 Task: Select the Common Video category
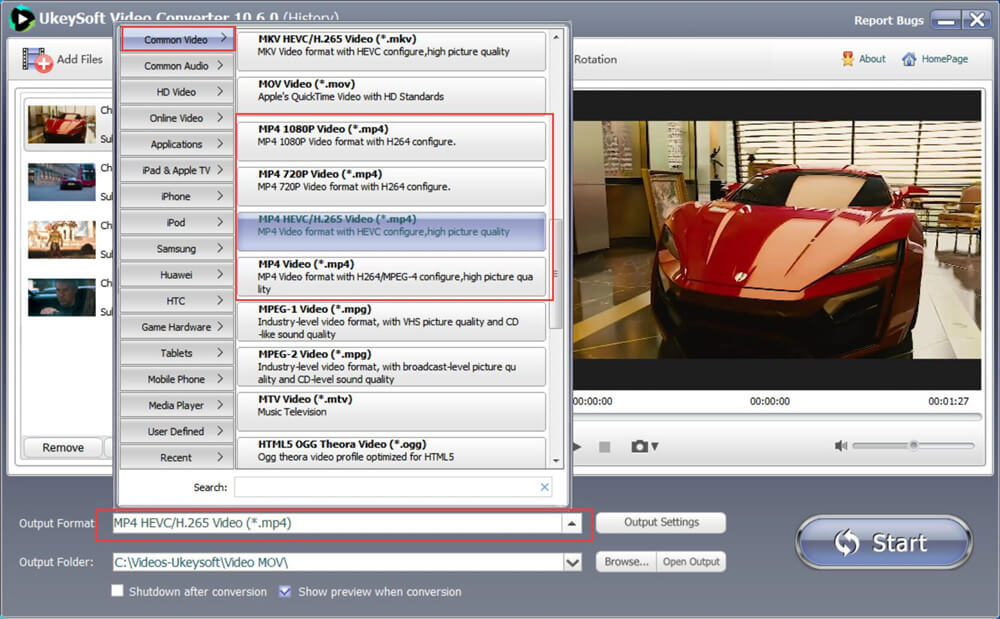point(178,40)
